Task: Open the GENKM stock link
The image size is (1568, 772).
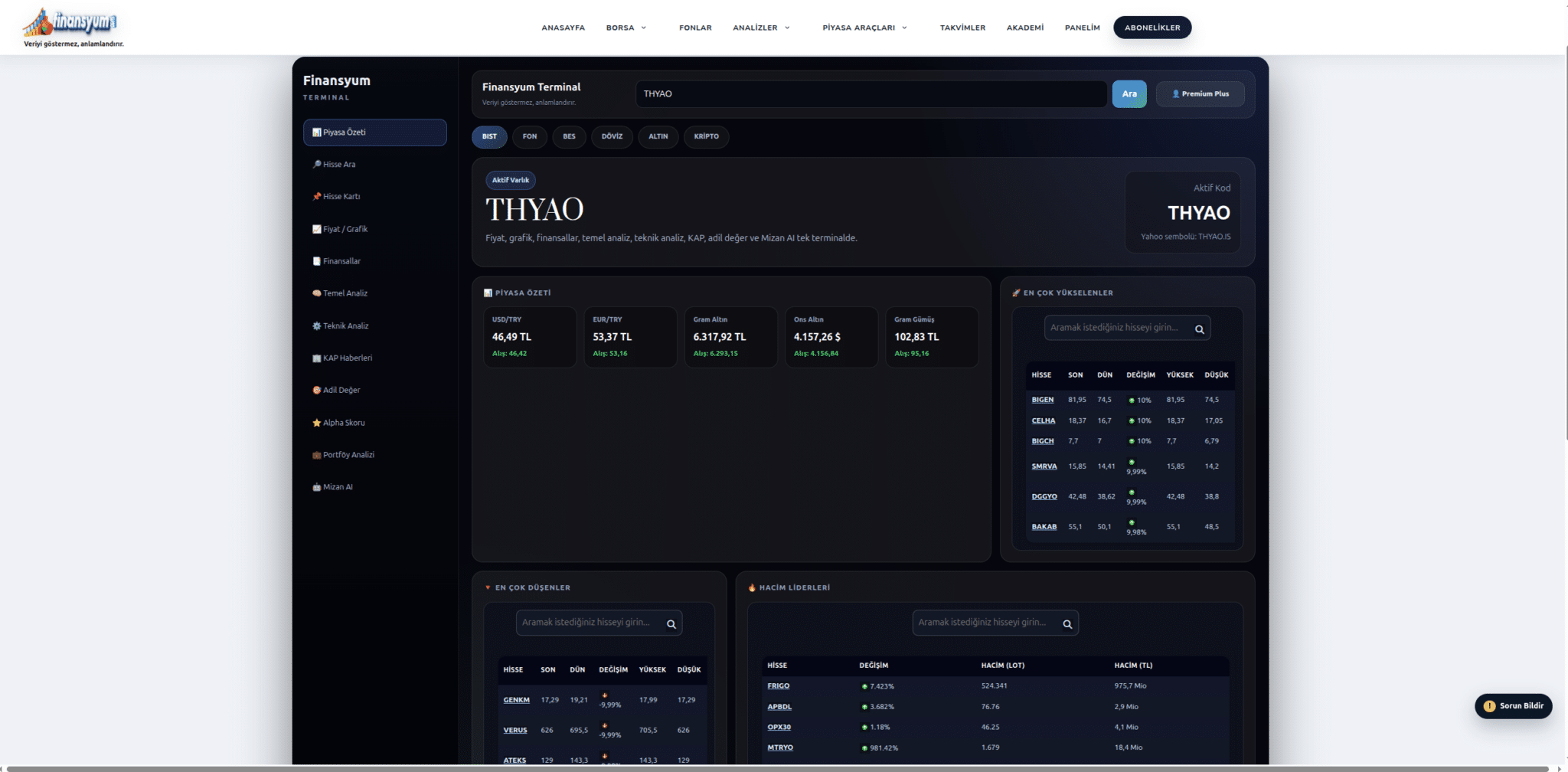Action: click(516, 700)
